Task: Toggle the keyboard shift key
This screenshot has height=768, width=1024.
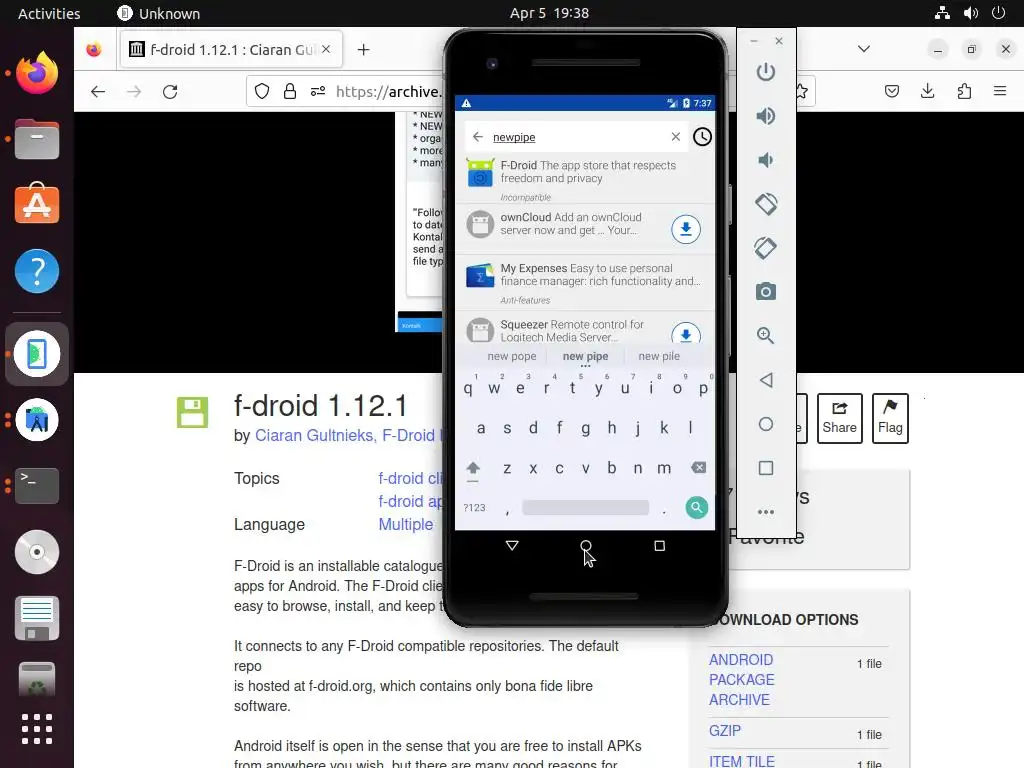Action: [x=473, y=469]
